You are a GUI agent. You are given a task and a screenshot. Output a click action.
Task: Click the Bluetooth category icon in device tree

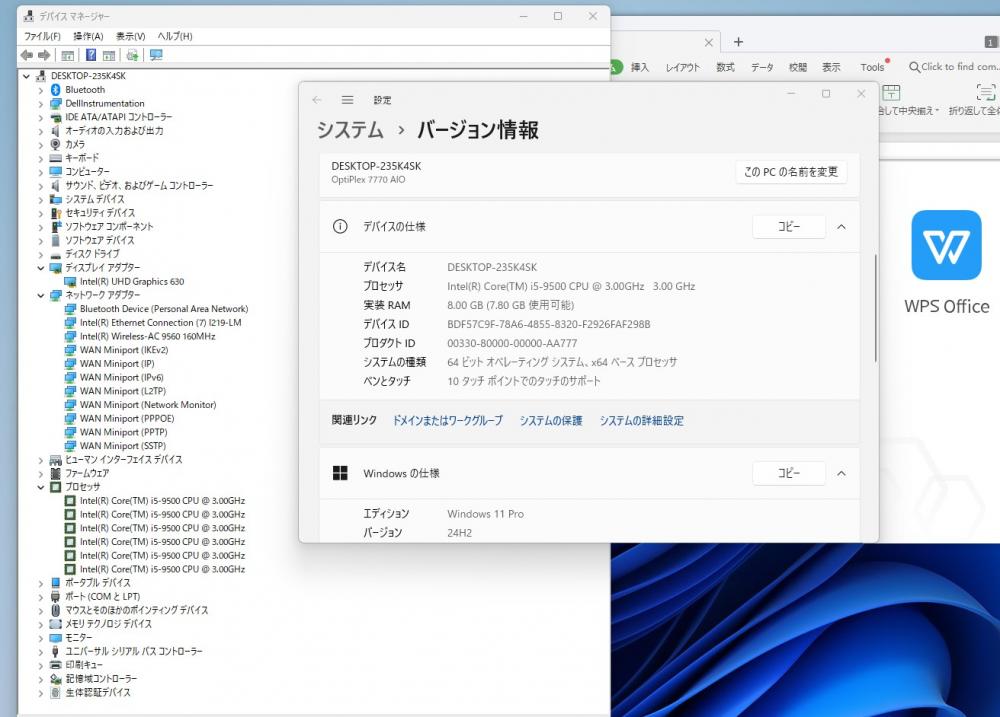click(x=55, y=90)
